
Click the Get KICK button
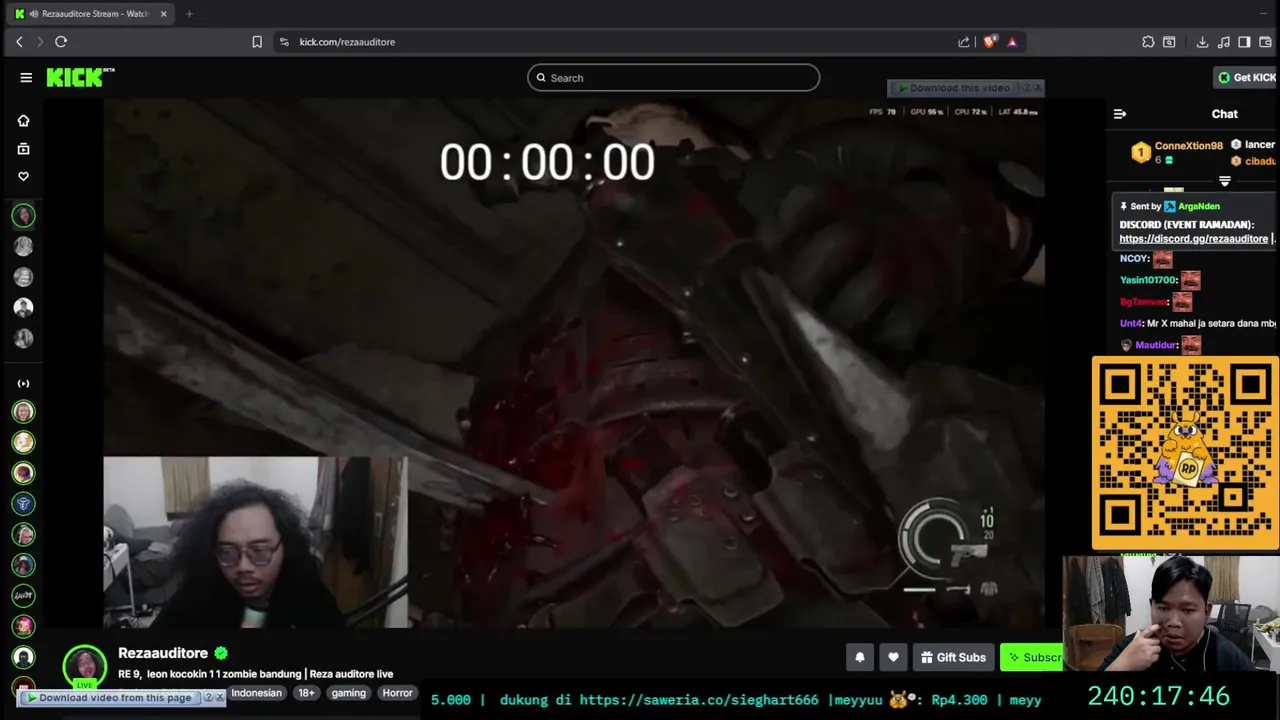tap(1246, 77)
